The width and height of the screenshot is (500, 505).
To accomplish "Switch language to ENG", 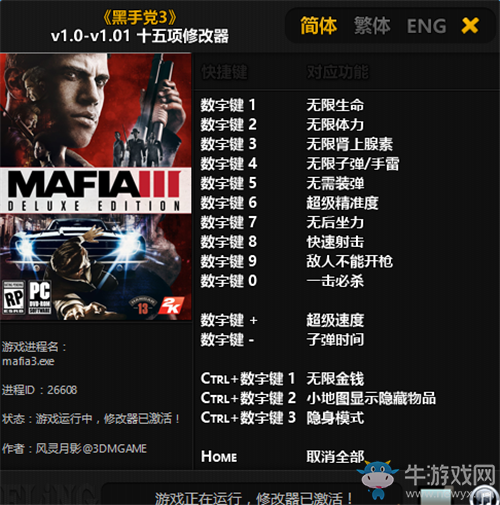I will pyautogui.click(x=426, y=26).
